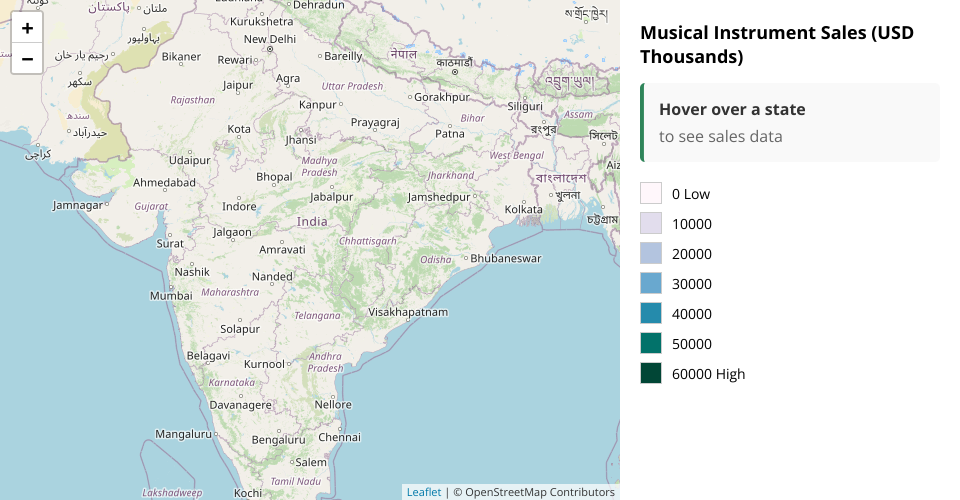Screen dimensions: 960x500
Task: Click on Visakhapatnam map label
Action: pos(408,312)
